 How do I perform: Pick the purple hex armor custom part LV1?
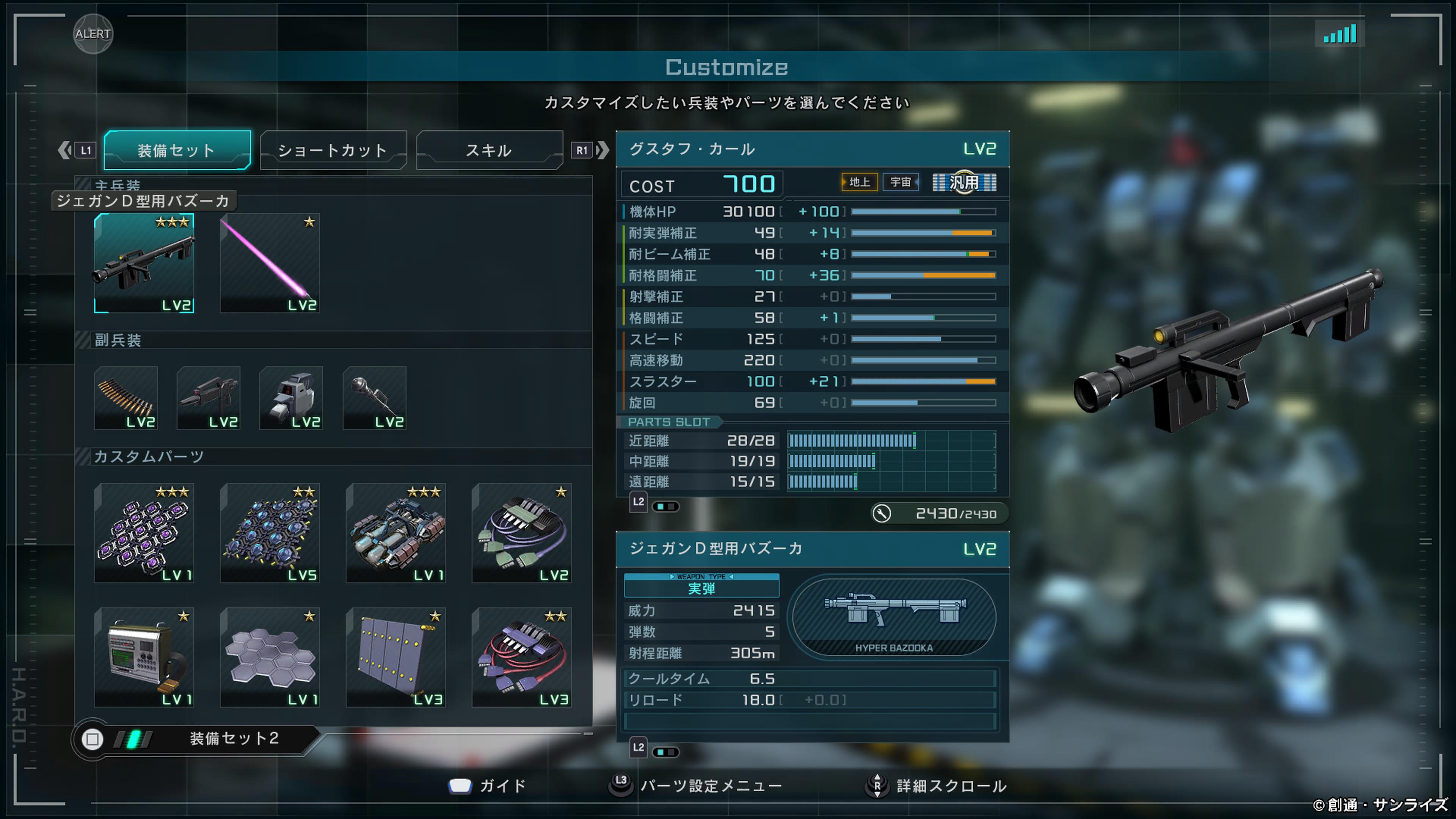[144, 532]
